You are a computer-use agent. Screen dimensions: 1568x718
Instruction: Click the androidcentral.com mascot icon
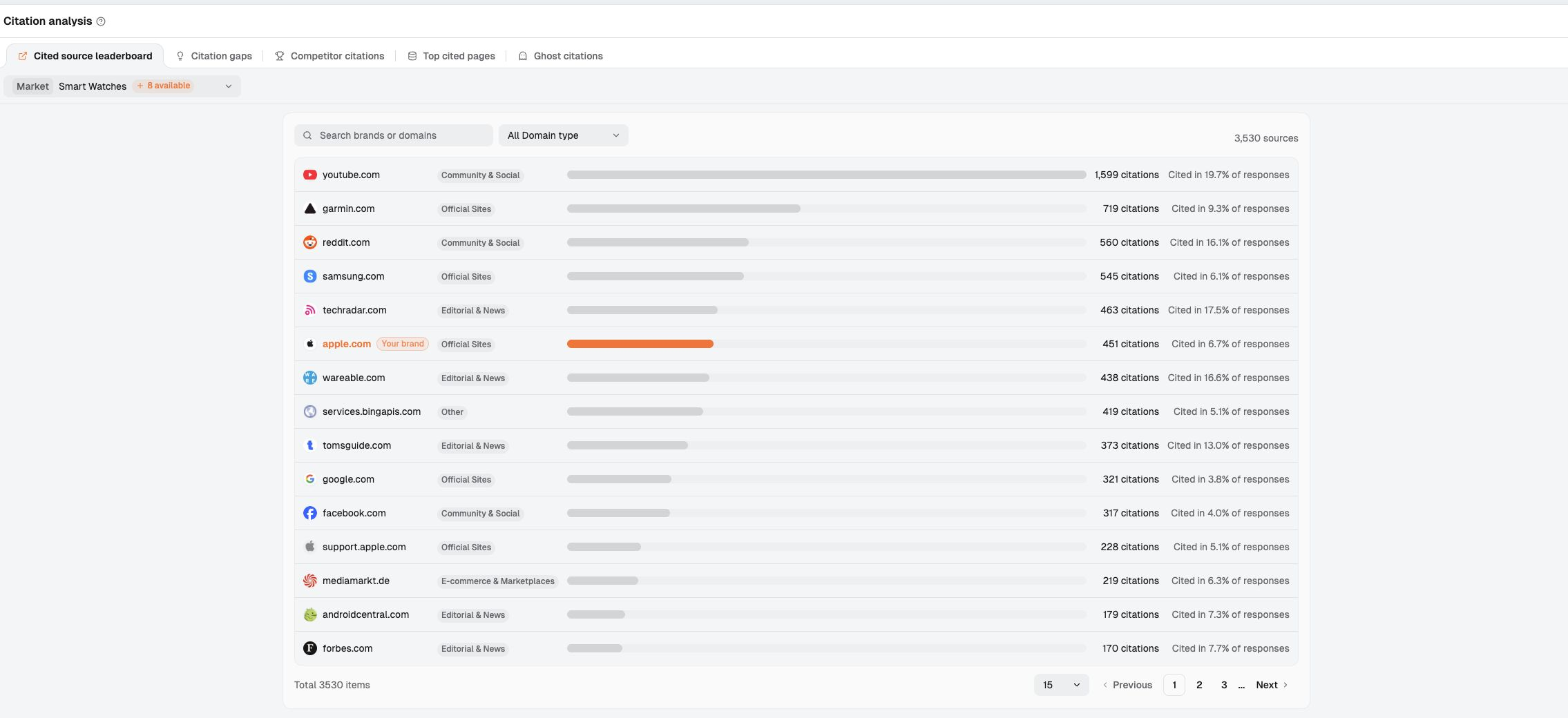point(310,614)
